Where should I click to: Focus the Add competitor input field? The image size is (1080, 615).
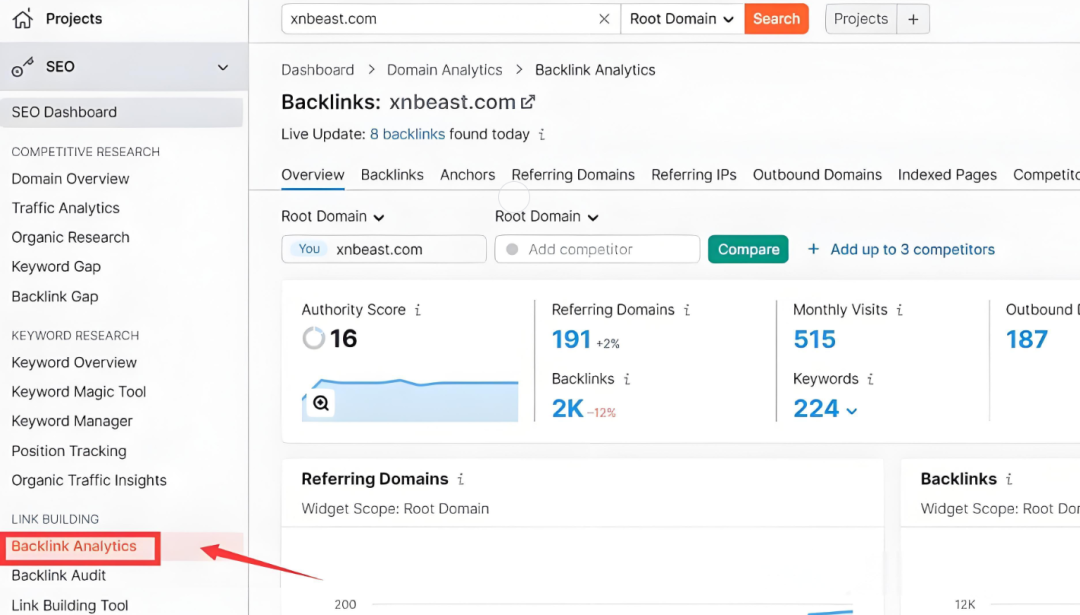[x=597, y=249]
